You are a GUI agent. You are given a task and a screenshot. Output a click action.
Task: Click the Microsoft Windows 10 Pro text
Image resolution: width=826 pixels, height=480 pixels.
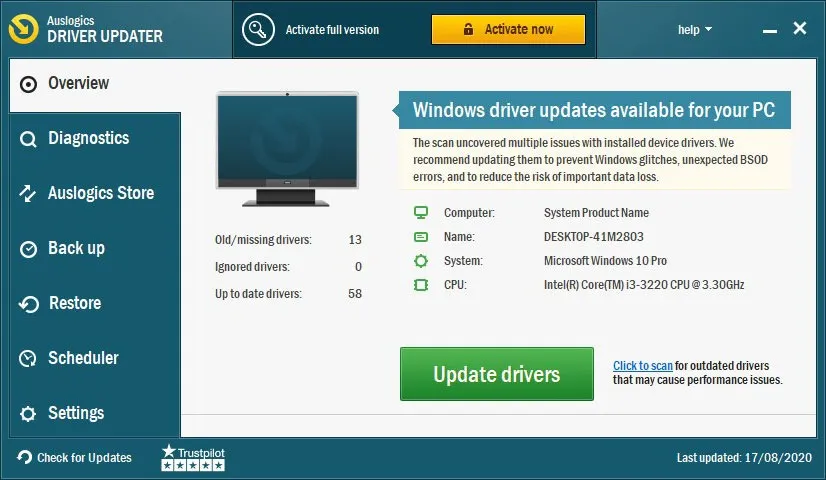coord(605,261)
